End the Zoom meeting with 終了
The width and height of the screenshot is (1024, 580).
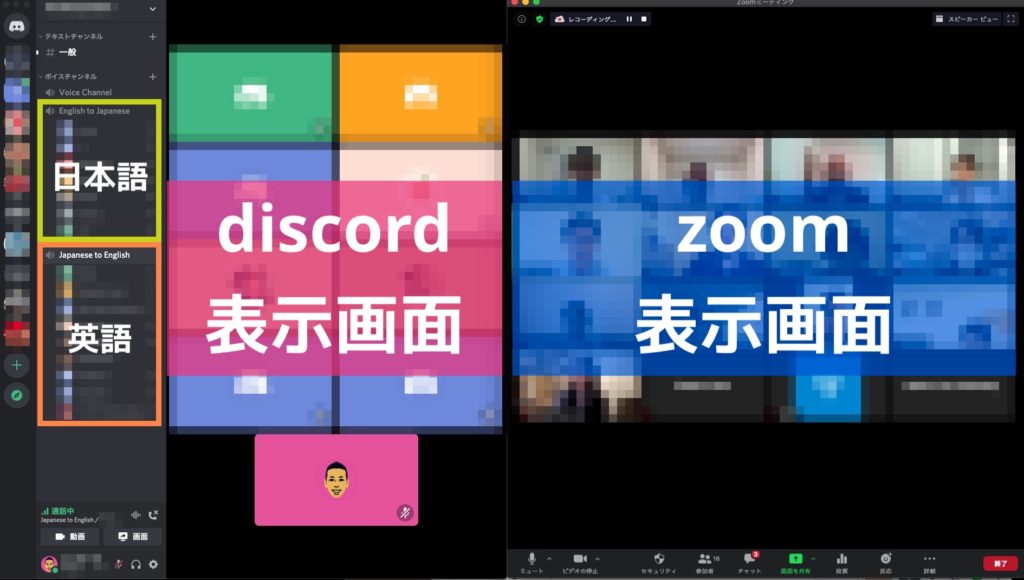(1000, 563)
